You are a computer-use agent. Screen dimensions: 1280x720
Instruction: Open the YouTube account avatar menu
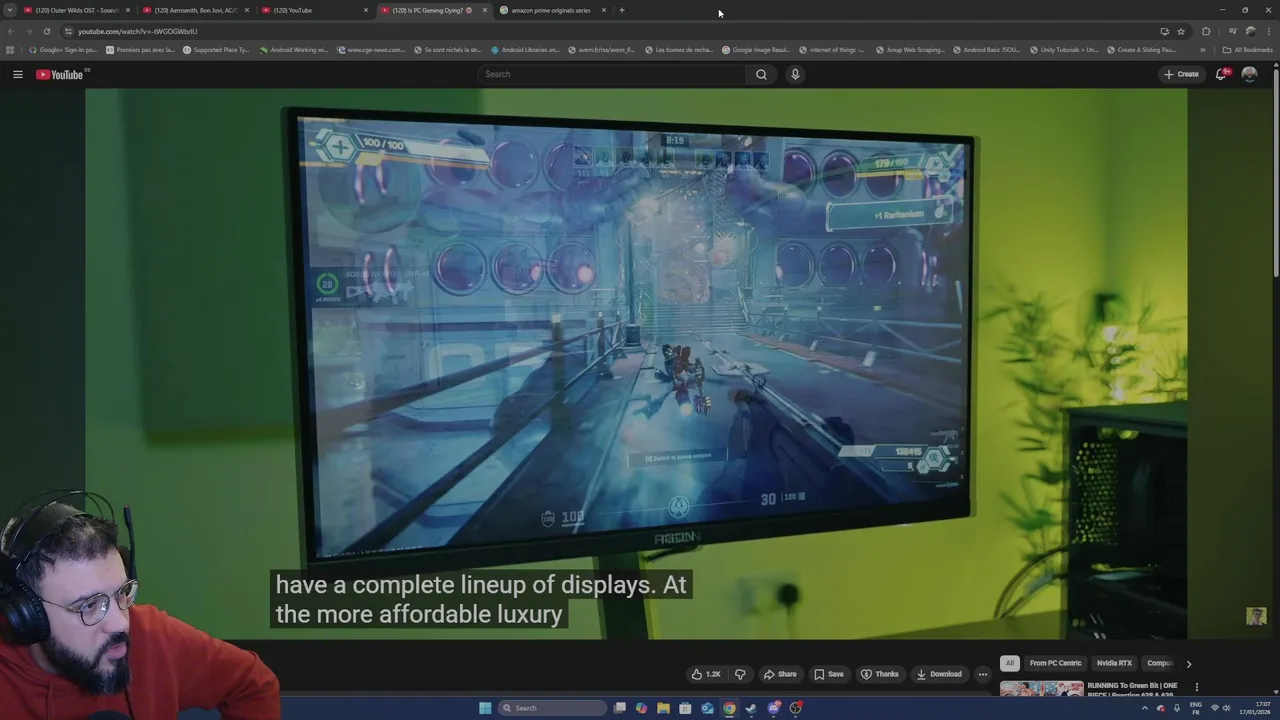[1249, 74]
